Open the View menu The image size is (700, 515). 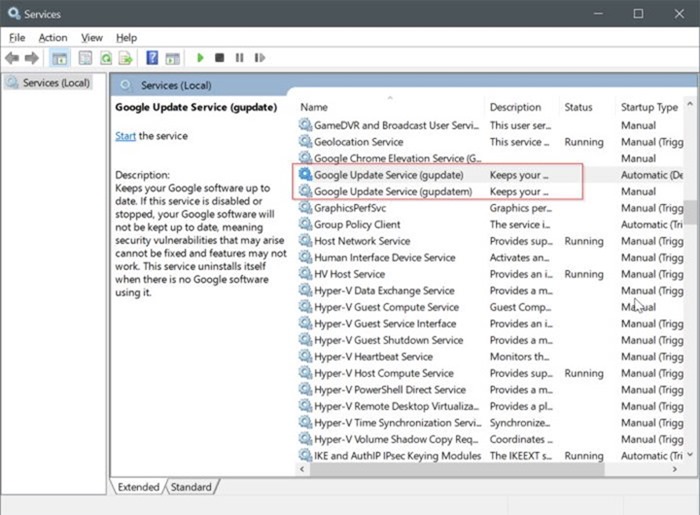(x=92, y=38)
